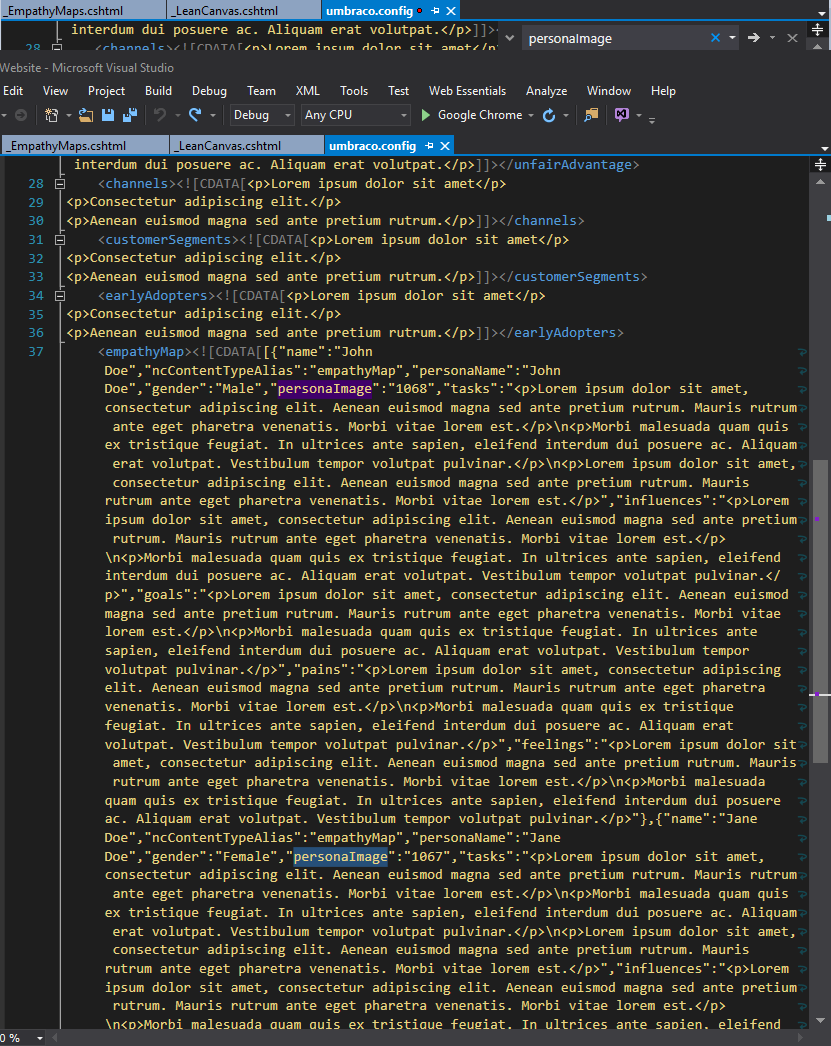Collapse the earlyAdopters element at line 34
This screenshot has width=831, height=1046.
coord(59,296)
